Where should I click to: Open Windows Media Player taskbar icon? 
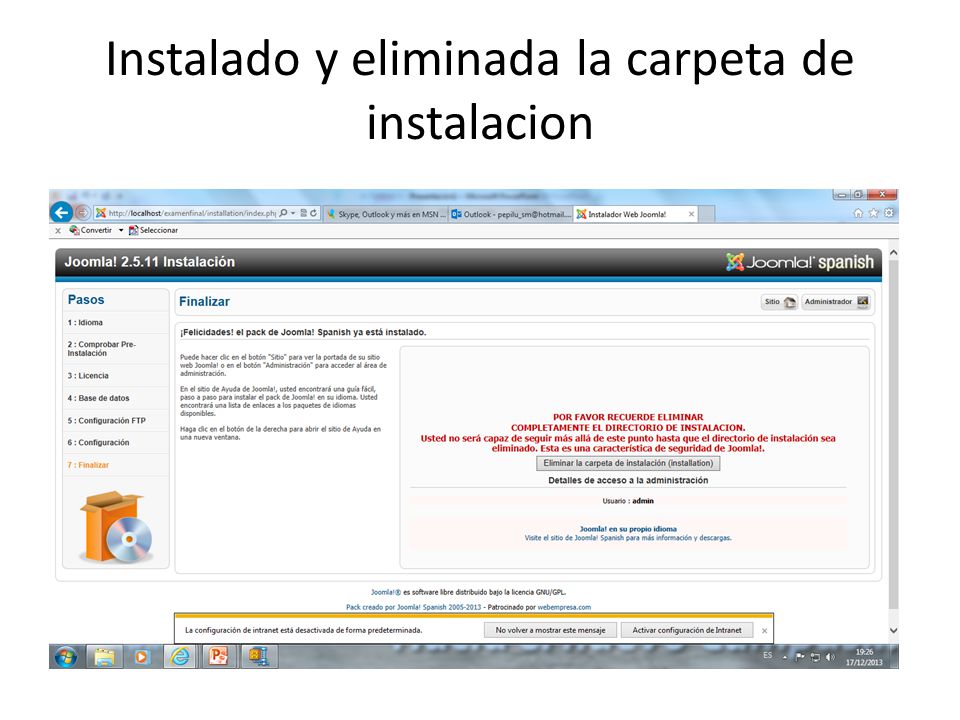point(141,657)
